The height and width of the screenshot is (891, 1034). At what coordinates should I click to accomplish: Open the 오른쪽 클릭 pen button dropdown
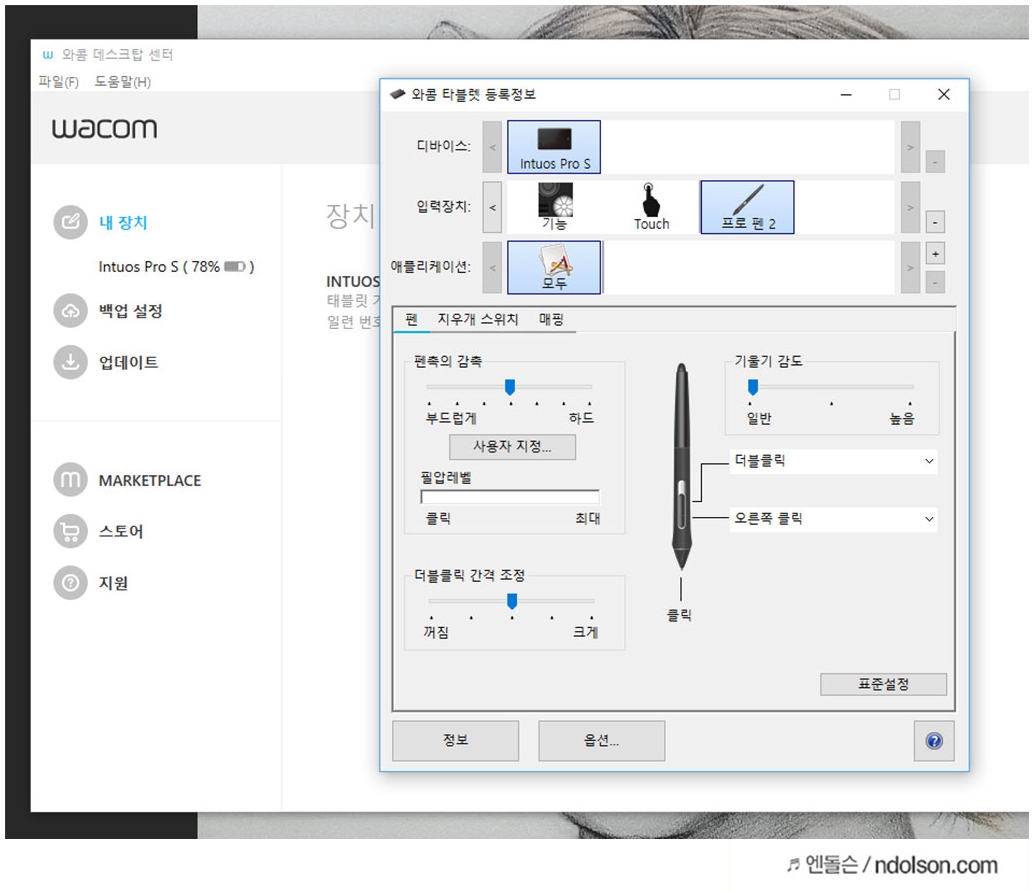(834, 519)
